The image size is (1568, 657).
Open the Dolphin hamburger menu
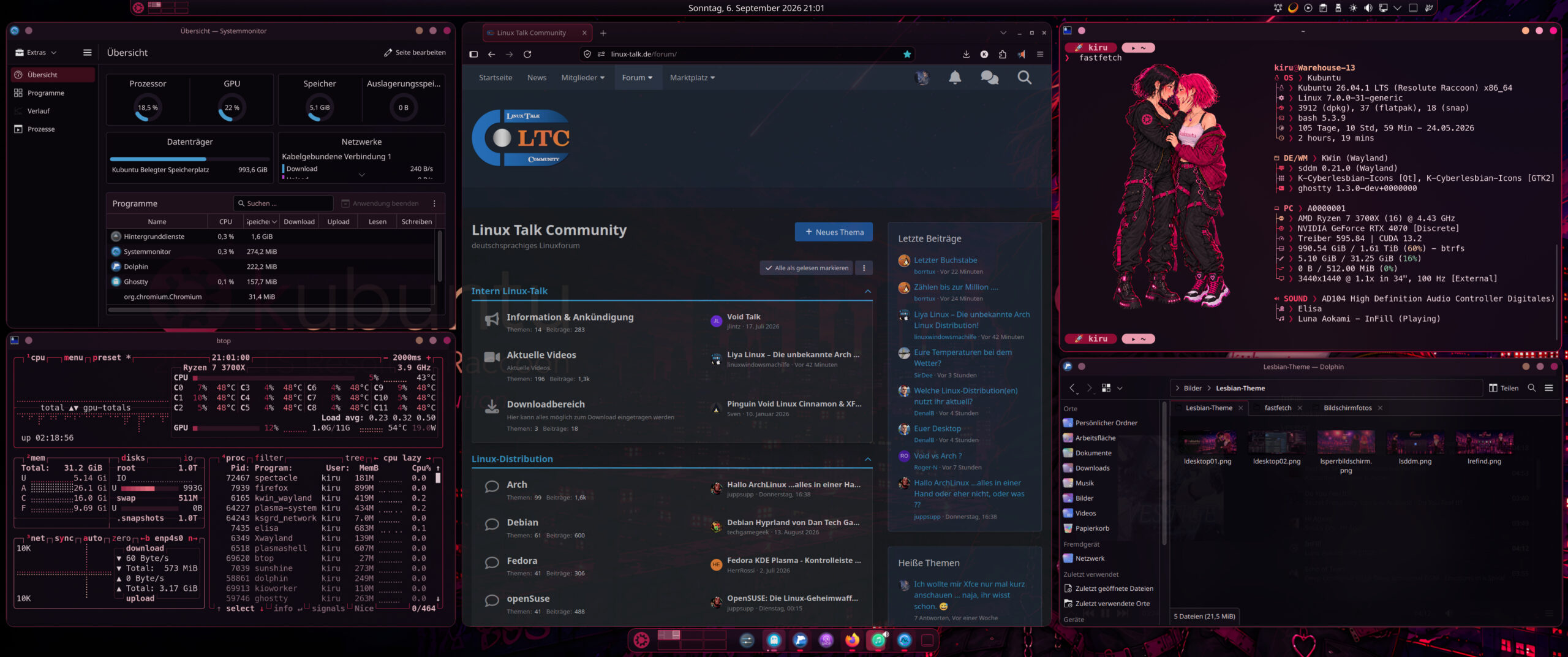pyautogui.click(x=1549, y=388)
